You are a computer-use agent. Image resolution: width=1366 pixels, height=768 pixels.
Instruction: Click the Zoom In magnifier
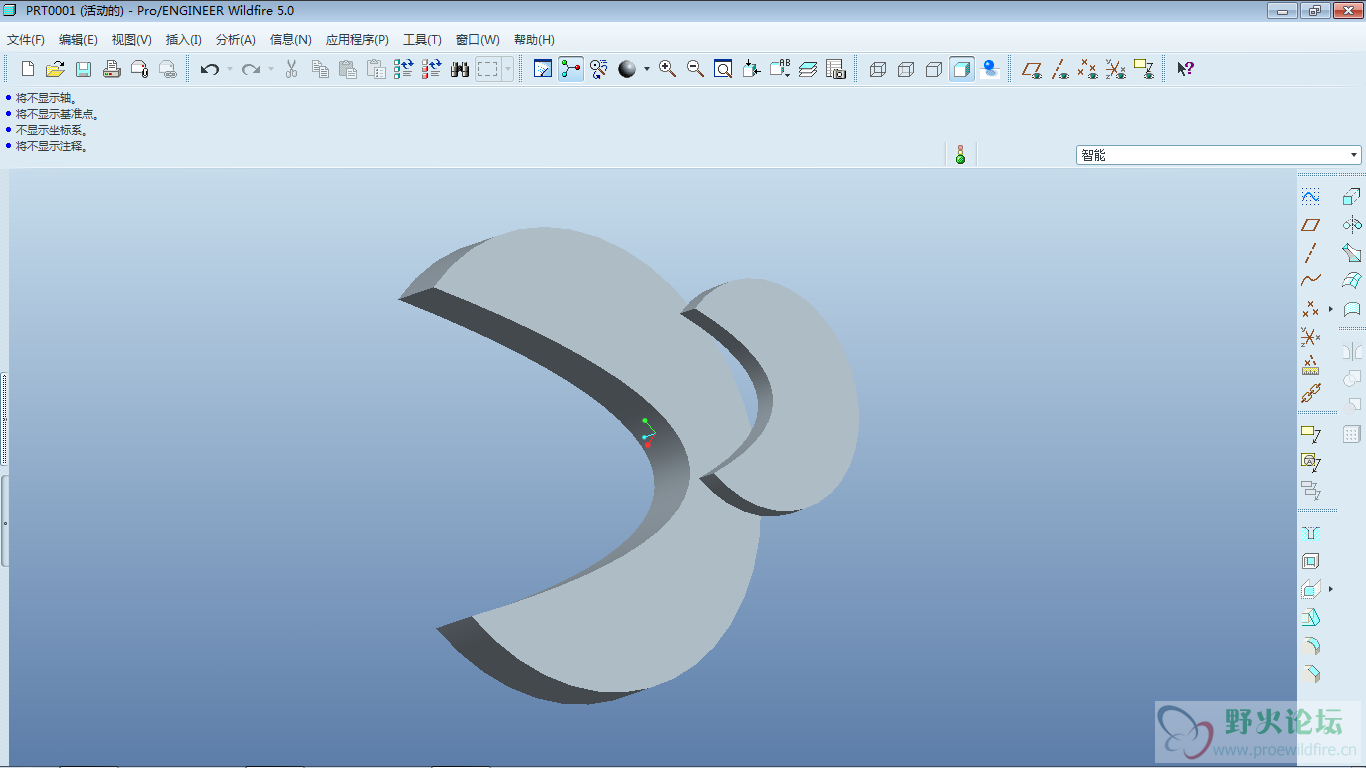(x=667, y=69)
